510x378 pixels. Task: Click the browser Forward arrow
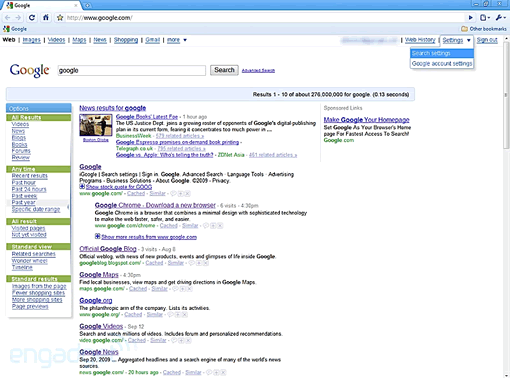click(x=18, y=18)
